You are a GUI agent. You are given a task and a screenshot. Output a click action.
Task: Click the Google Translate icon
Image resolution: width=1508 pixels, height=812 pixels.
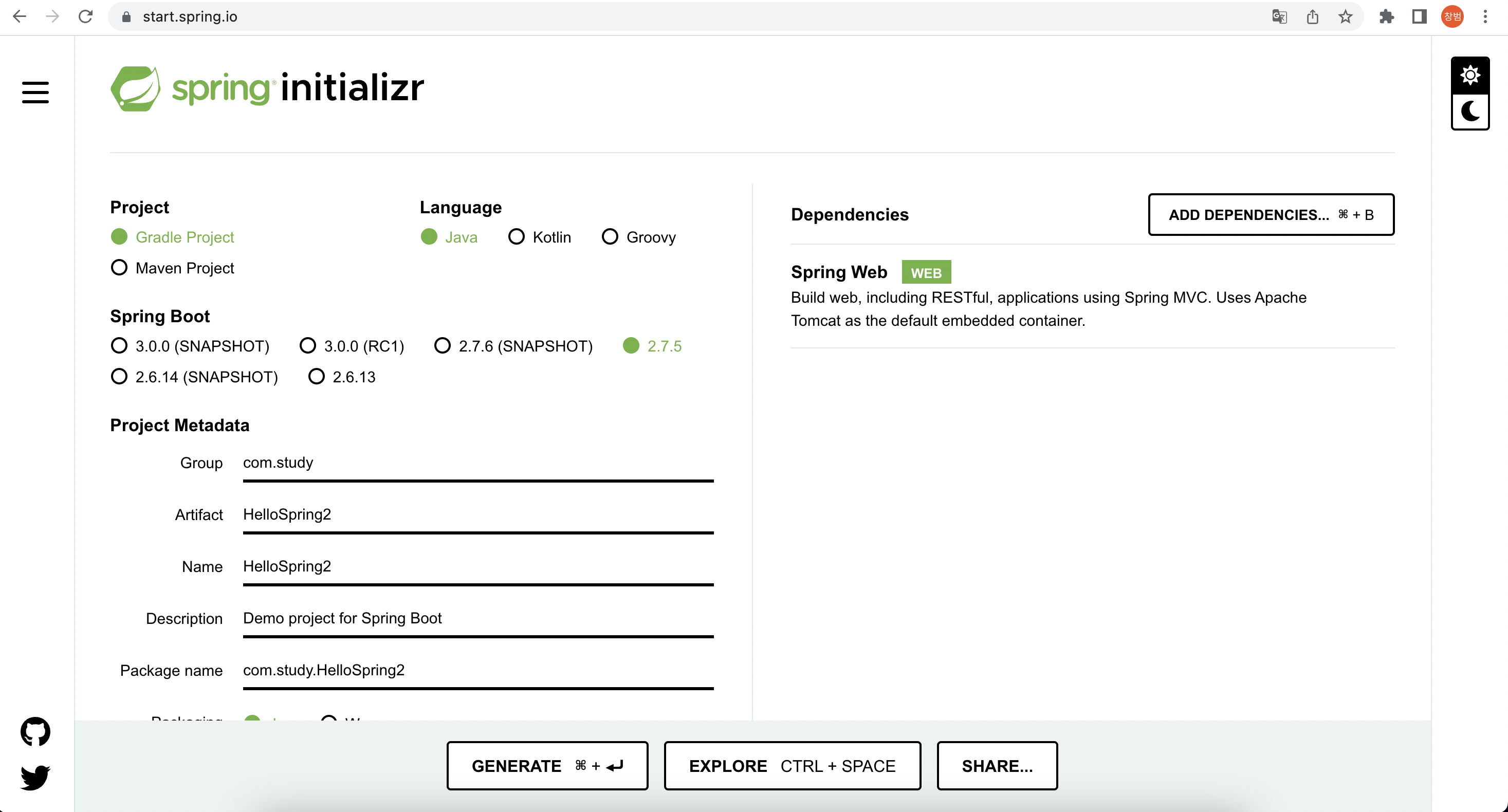(x=1279, y=16)
